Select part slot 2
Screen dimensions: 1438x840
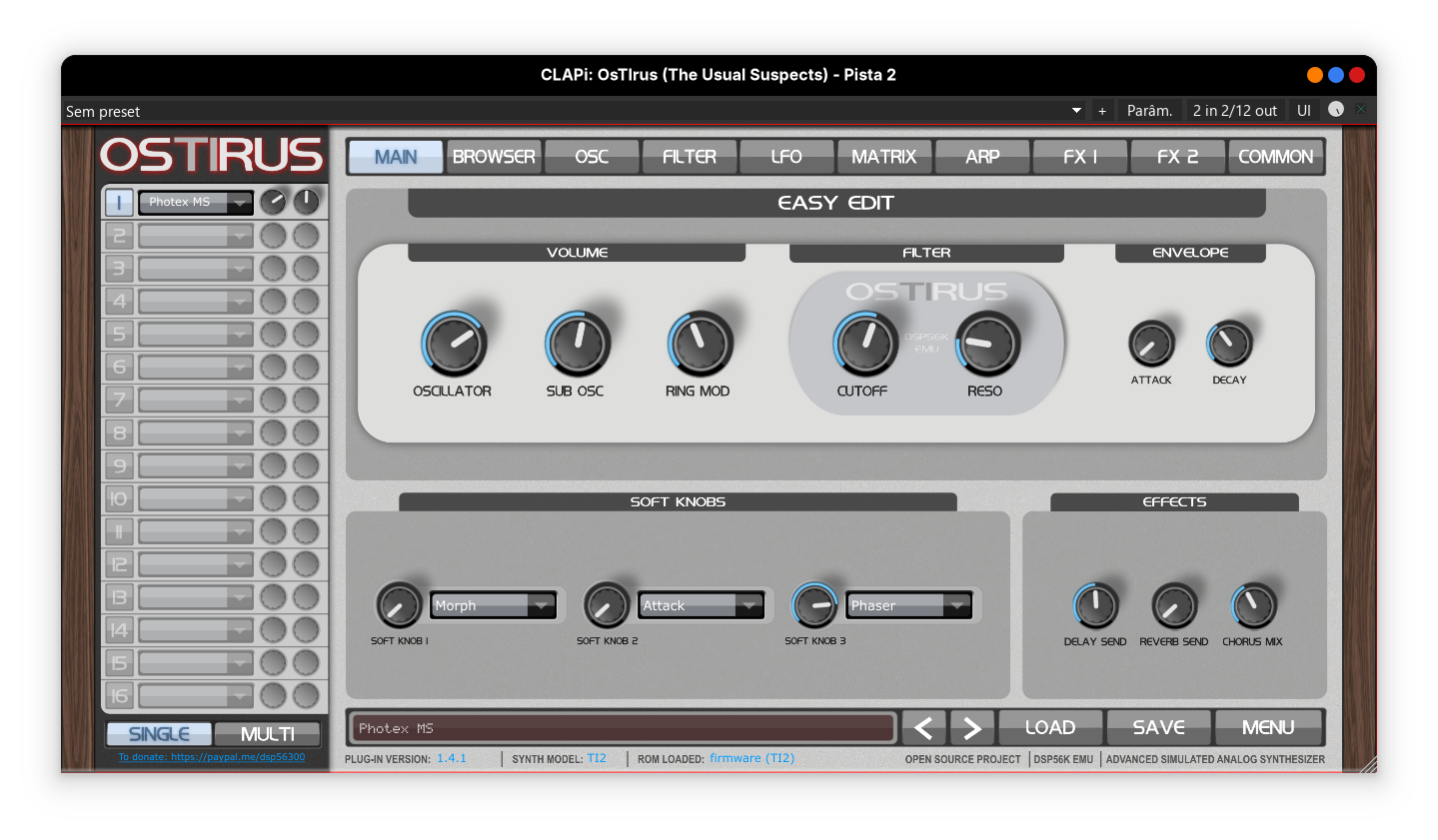[x=119, y=236]
